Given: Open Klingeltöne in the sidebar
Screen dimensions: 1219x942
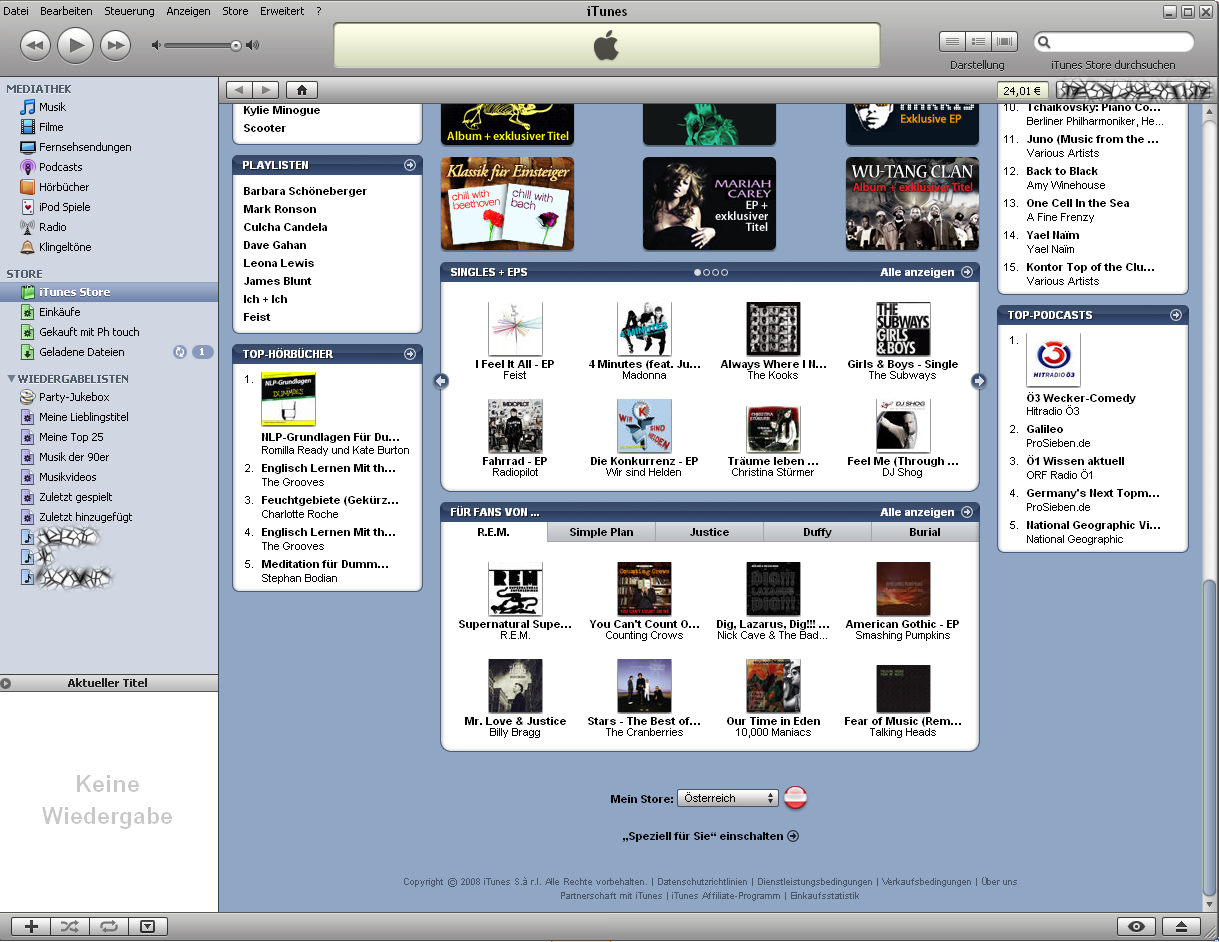Looking at the screenshot, I should click(65, 247).
